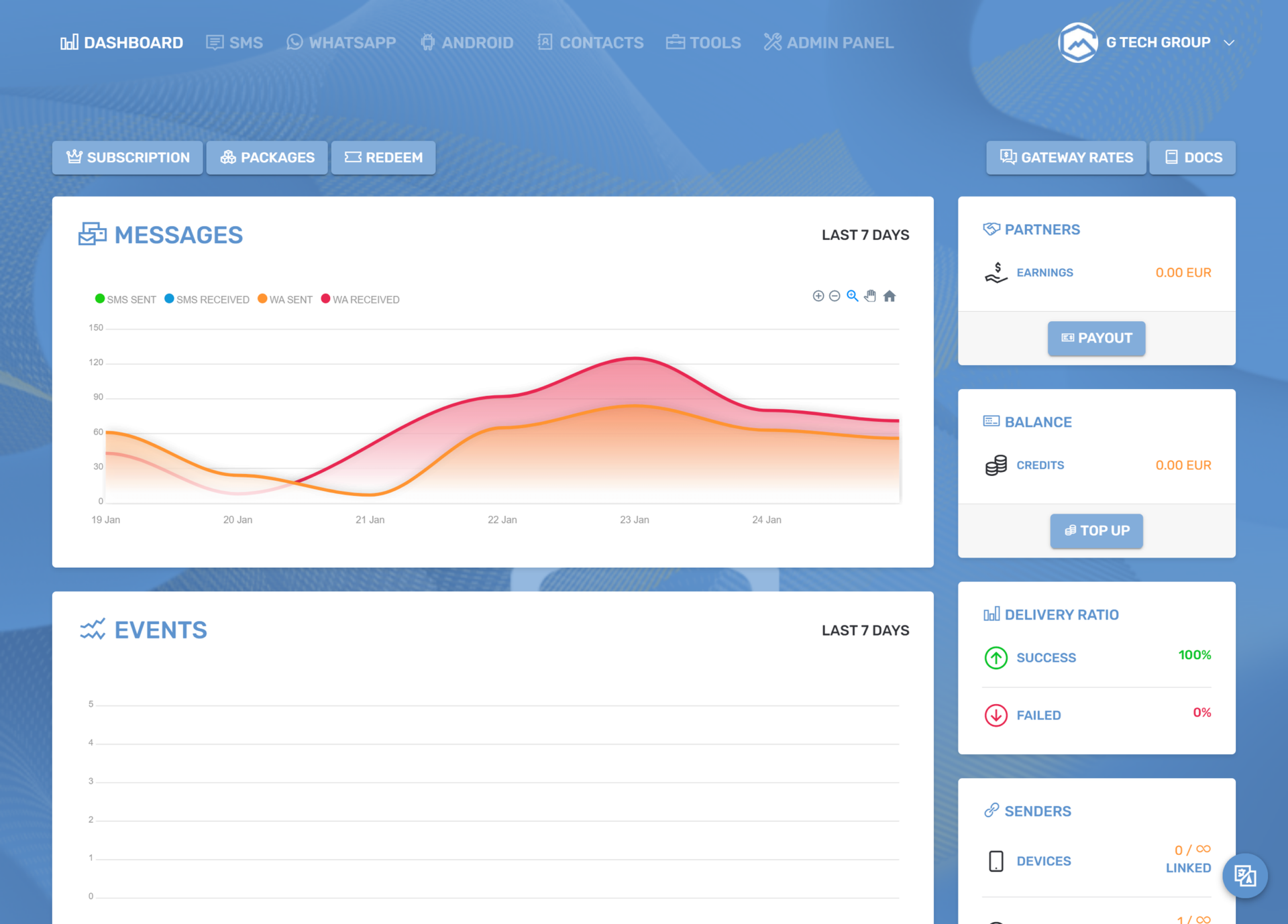Click the chart zoom-out minus icon

coord(835,296)
